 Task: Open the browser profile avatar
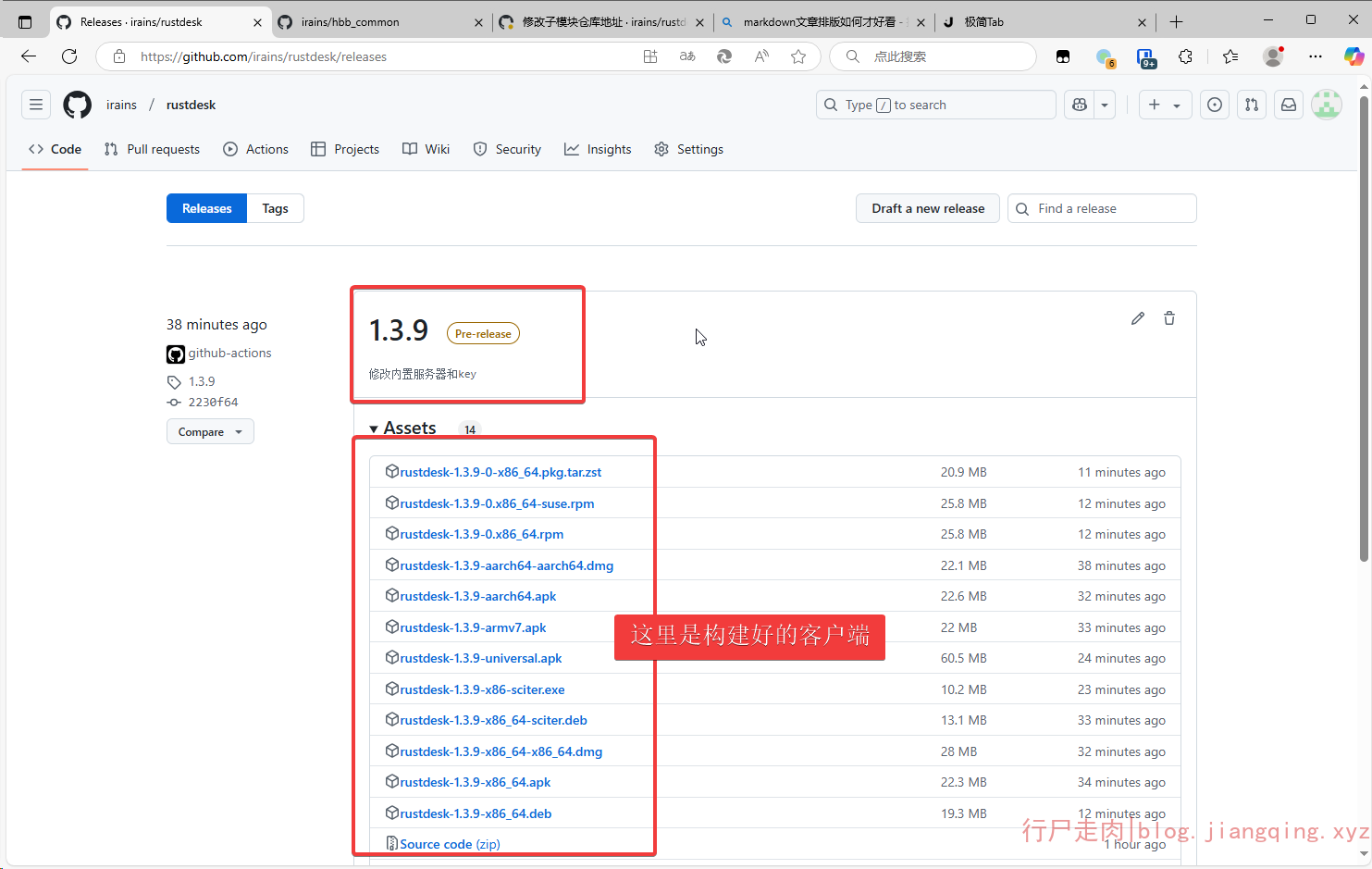(x=1273, y=56)
